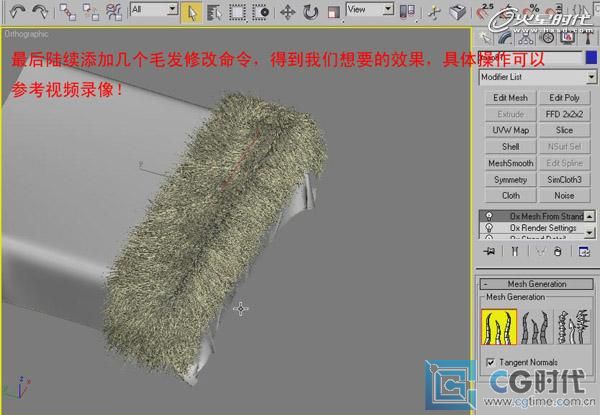The height and width of the screenshot is (415, 600).
Task: Open the 'View' reference coordinate dropdown
Action: (x=370, y=9)
